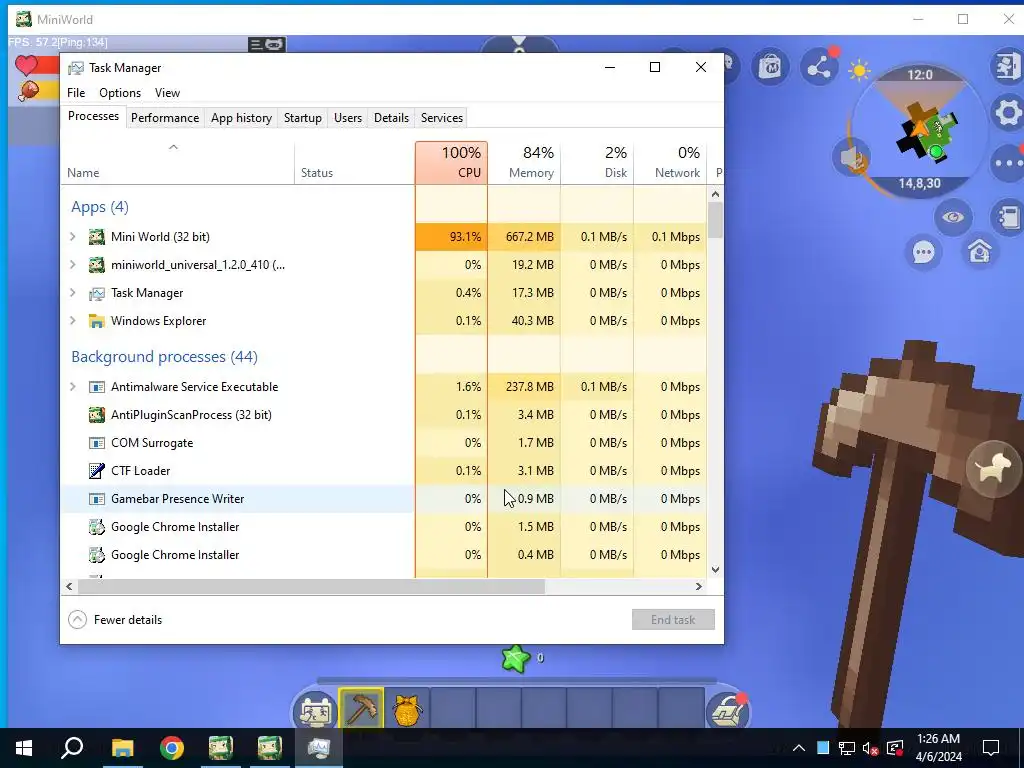1024x768 pixels.
Task: Click the Apps (4) group heading
Action: point(100,207)
